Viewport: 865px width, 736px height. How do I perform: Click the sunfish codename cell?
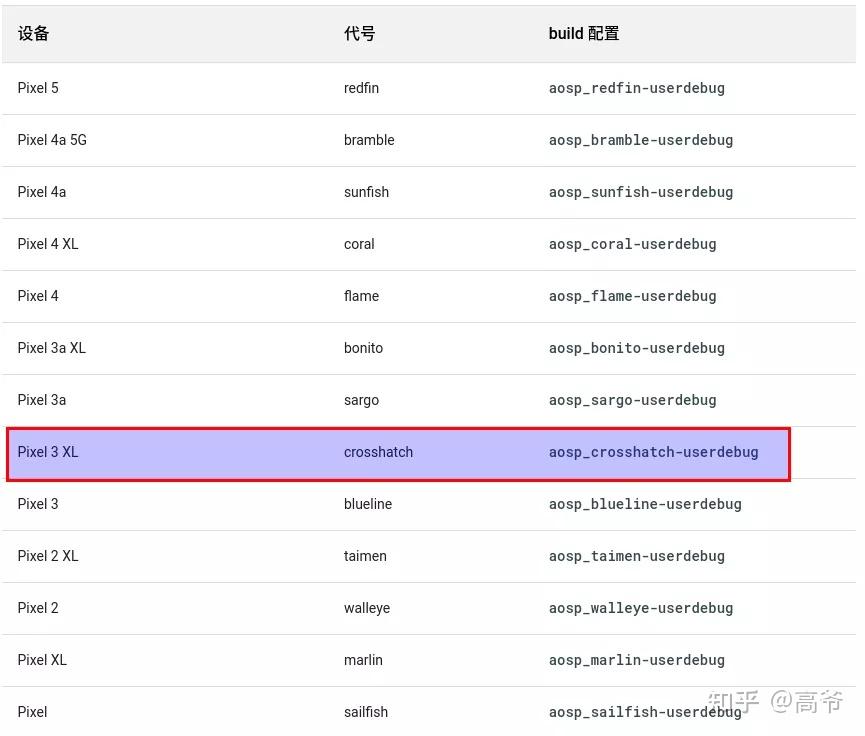pyautogui.click(x=366, y=192)
